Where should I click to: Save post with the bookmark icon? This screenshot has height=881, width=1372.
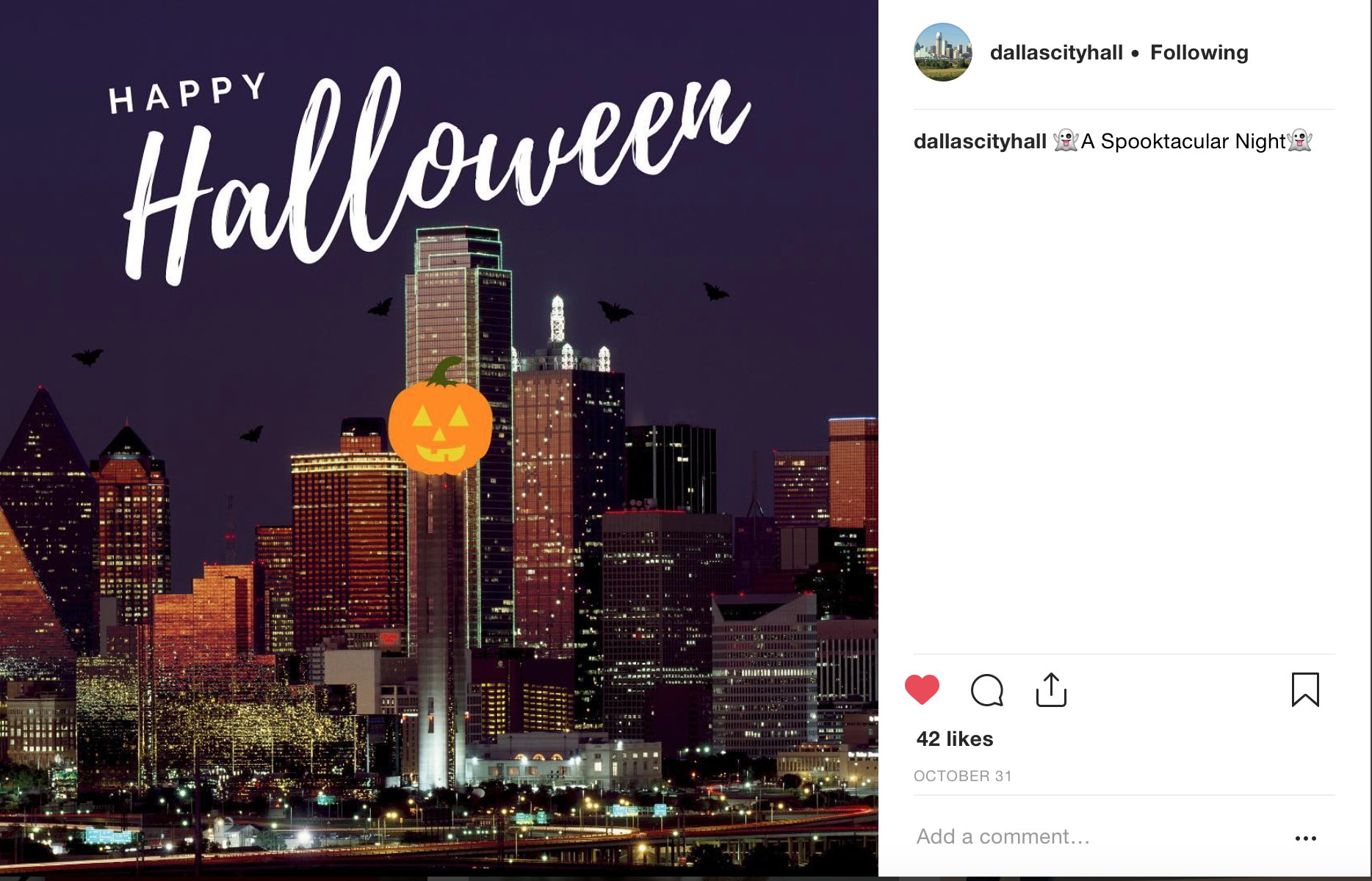[x=1305, y=689]
